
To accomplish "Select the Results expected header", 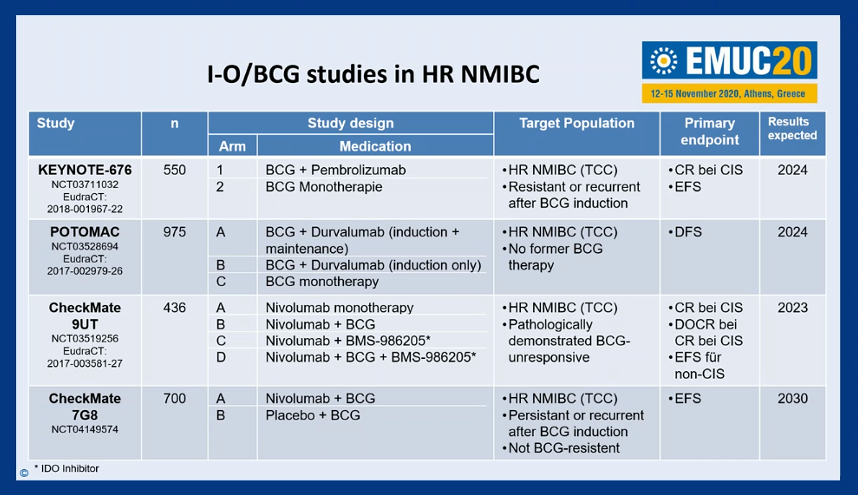I will (x=792, y=129).
